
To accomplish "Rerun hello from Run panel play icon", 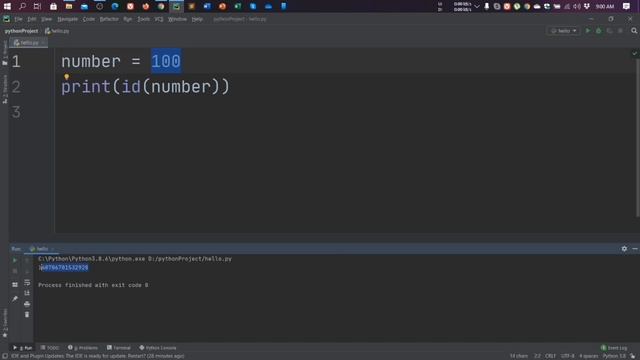I will (x=15, y=260).
